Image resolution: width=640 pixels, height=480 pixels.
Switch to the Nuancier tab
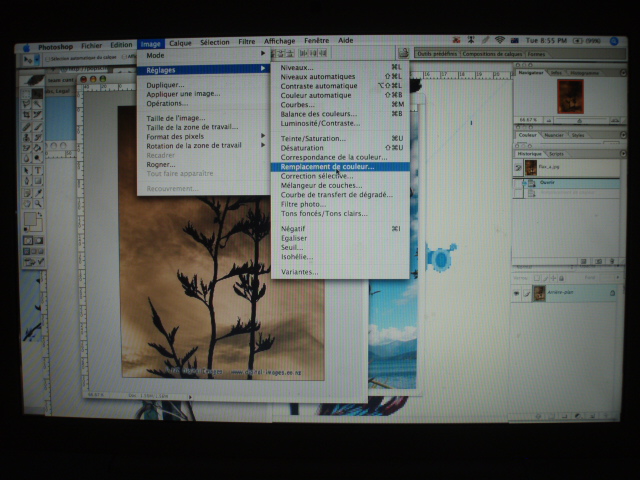point(553,135)
